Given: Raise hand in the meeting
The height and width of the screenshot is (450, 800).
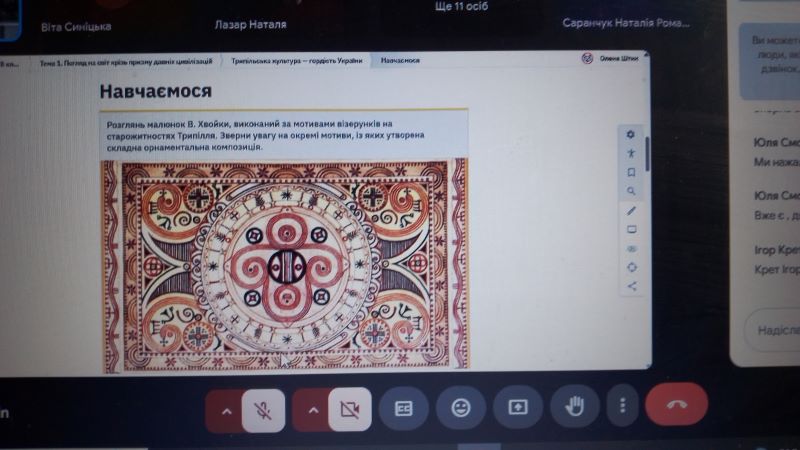Looking at the screenshot, I should (574, 406).
